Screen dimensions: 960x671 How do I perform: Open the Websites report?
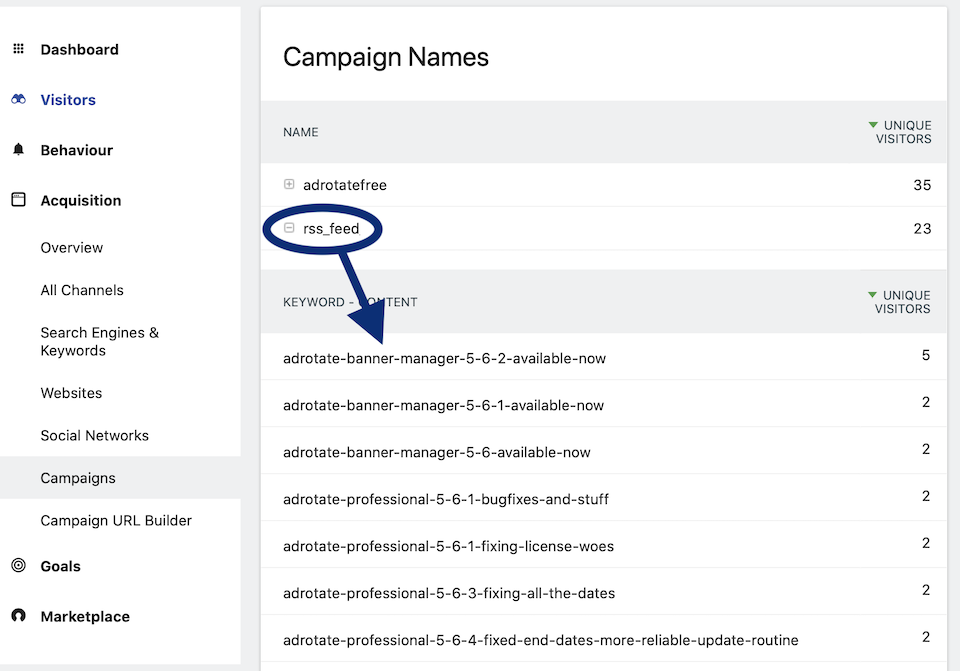tap(71, 392)
